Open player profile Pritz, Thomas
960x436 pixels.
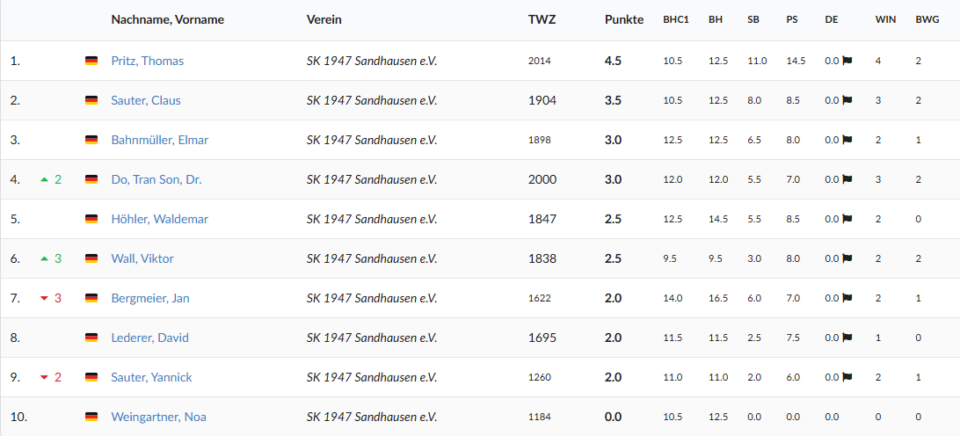pos(147,61)
